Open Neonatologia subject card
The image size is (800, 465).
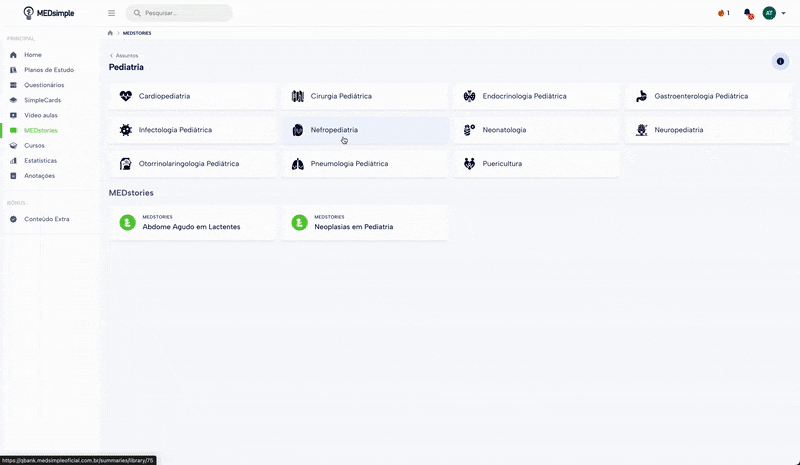(537, 130)
